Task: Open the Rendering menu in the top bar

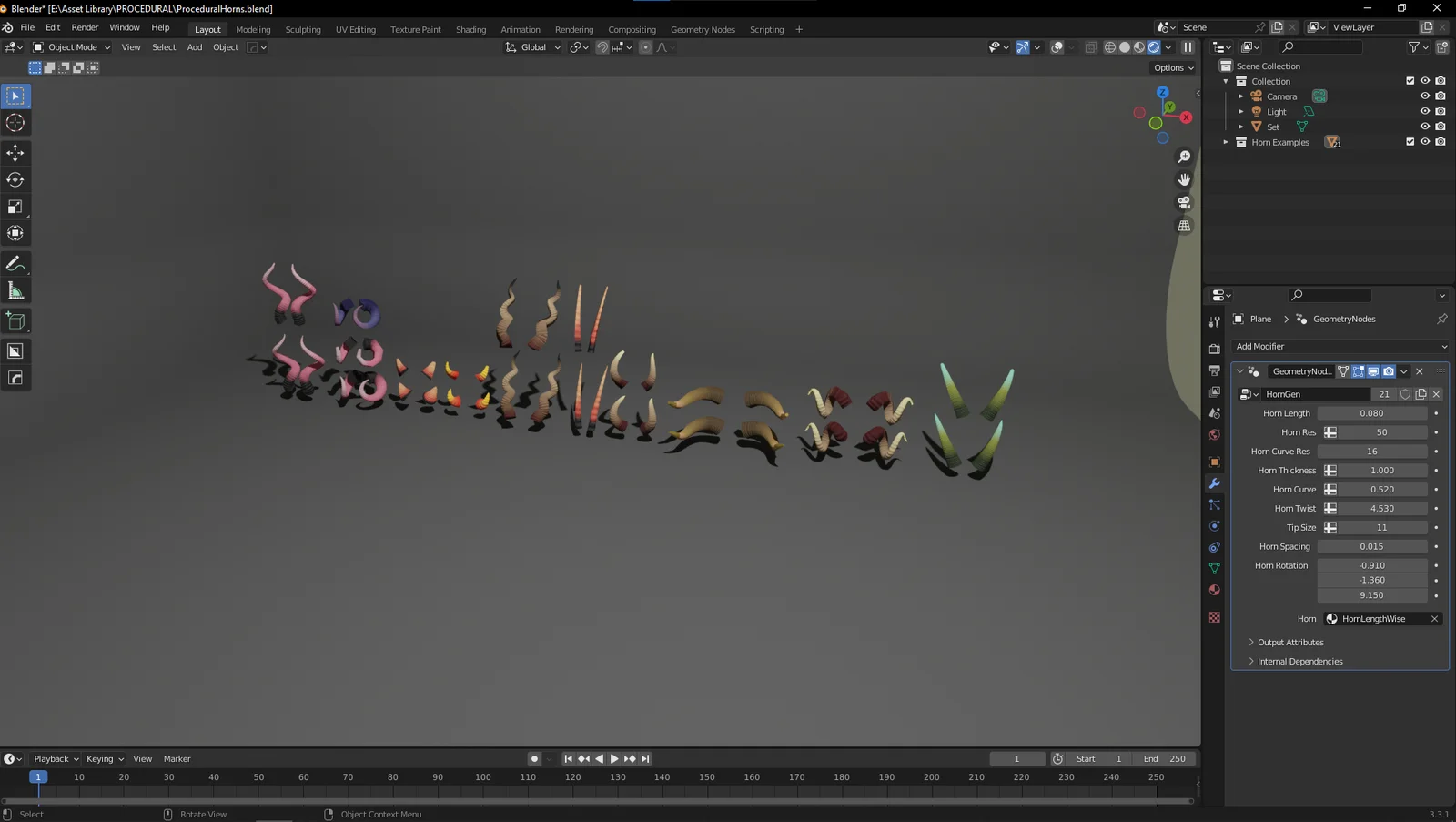Action: coord(574,29)
